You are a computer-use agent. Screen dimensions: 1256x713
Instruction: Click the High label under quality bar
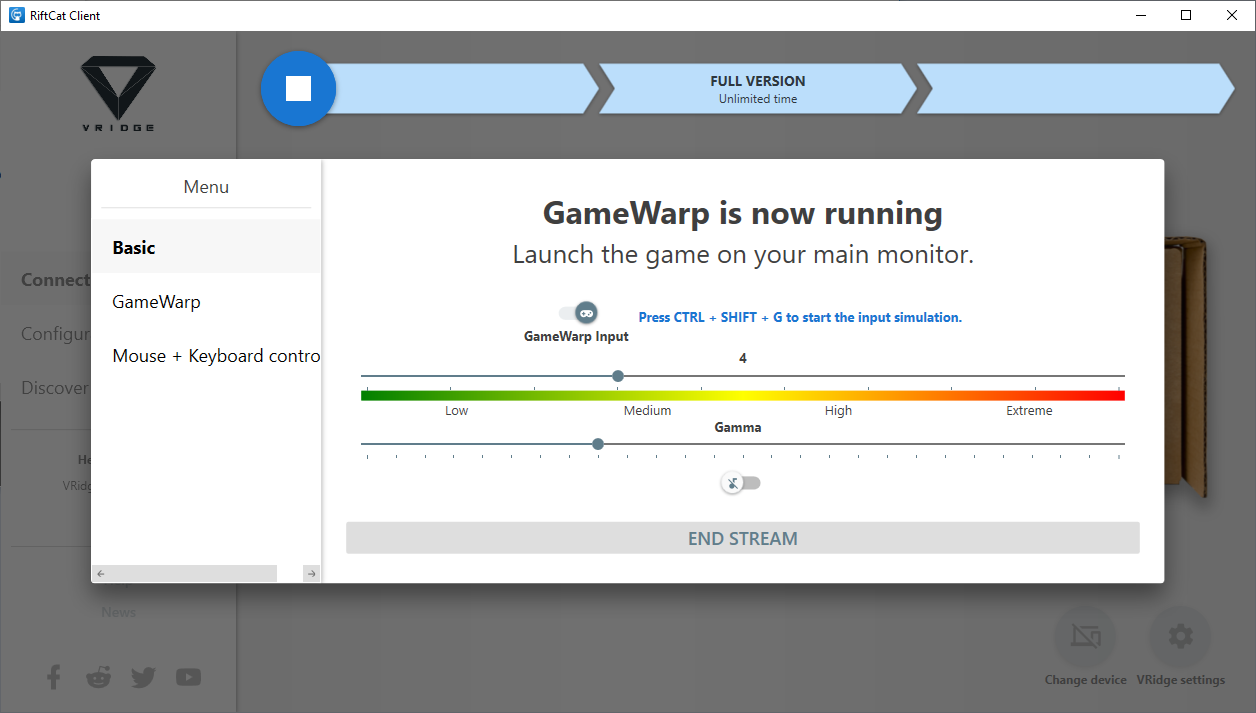coord(838,411)
